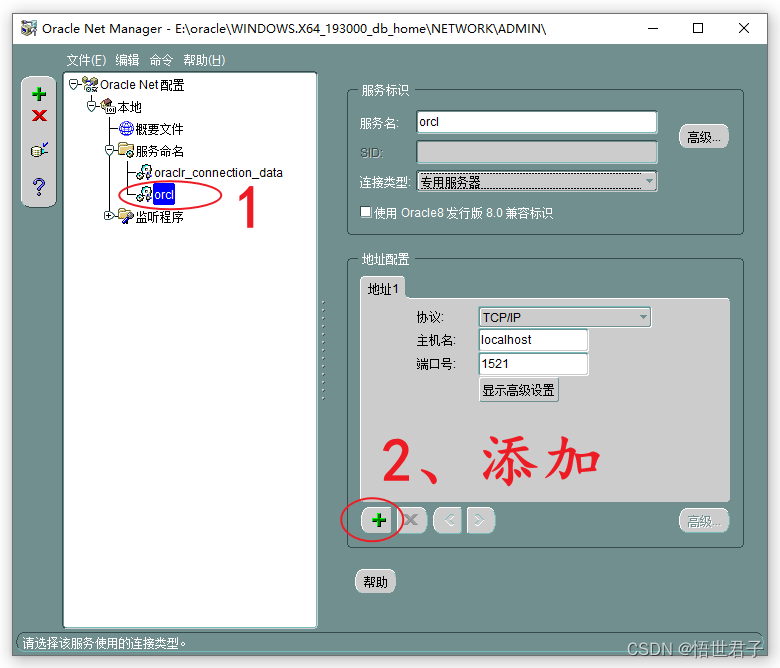Select 本地 tree item
This screenshot has width=780, height=668.
click(x=129, y=107)
